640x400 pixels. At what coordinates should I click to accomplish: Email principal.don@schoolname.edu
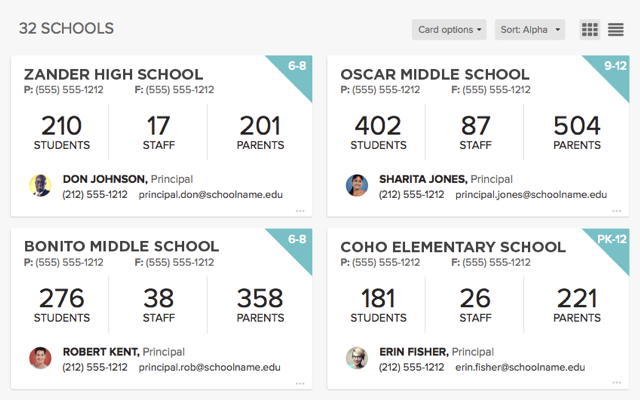(x=210, y=195)
